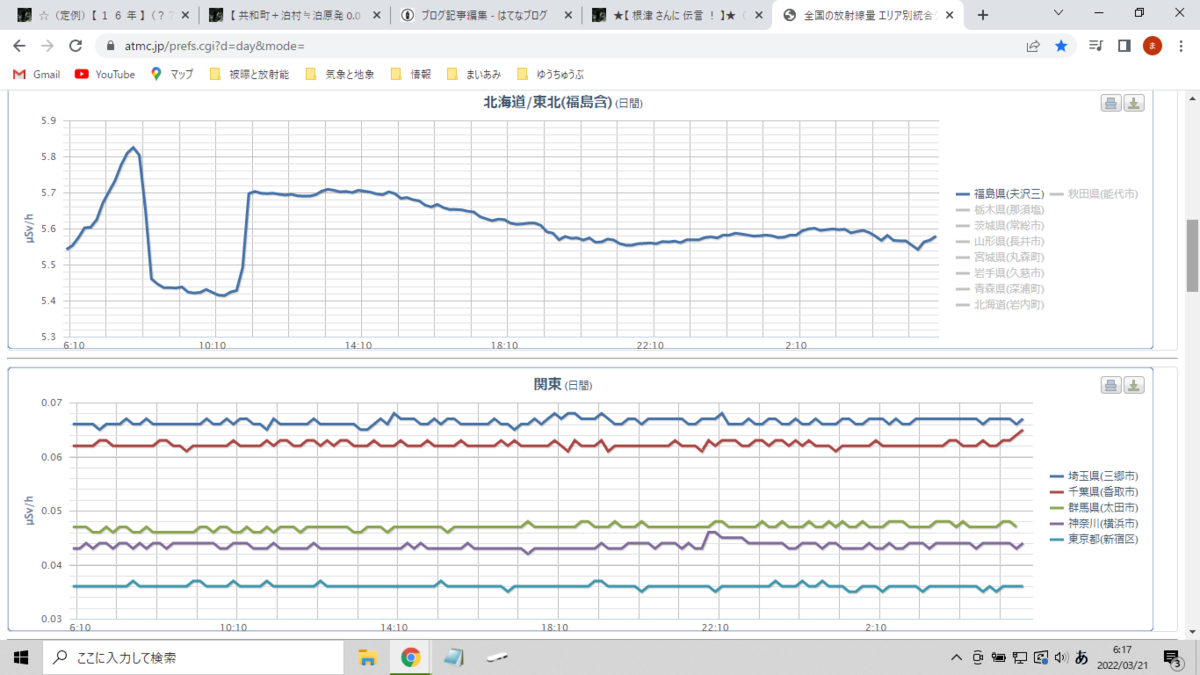Toggle 群馬県(太田市) legend entry
The width and height of the screenshot is (1200, 675).
[x=1094, y=508]
